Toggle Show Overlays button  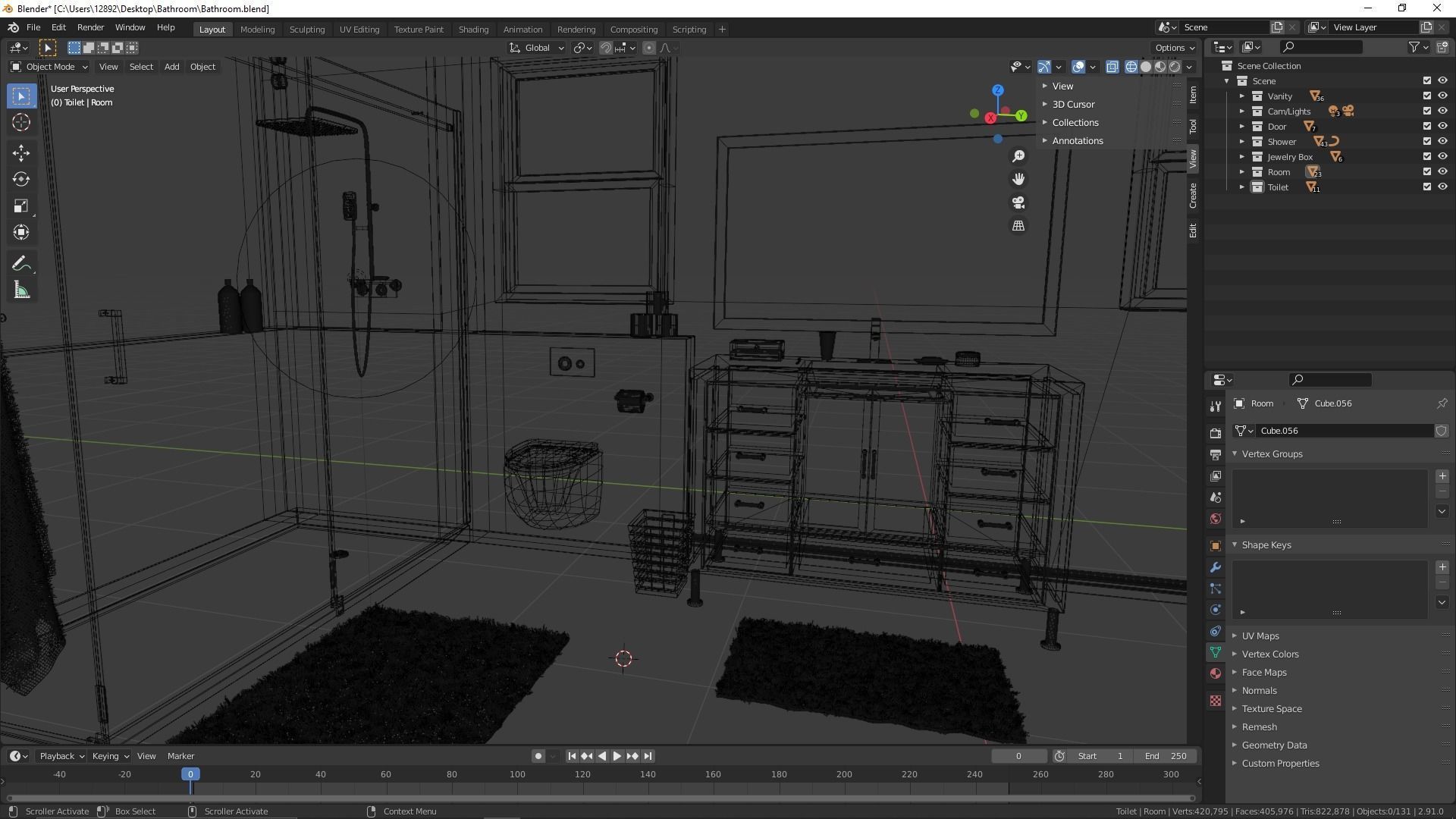(x=1078, y=67)
